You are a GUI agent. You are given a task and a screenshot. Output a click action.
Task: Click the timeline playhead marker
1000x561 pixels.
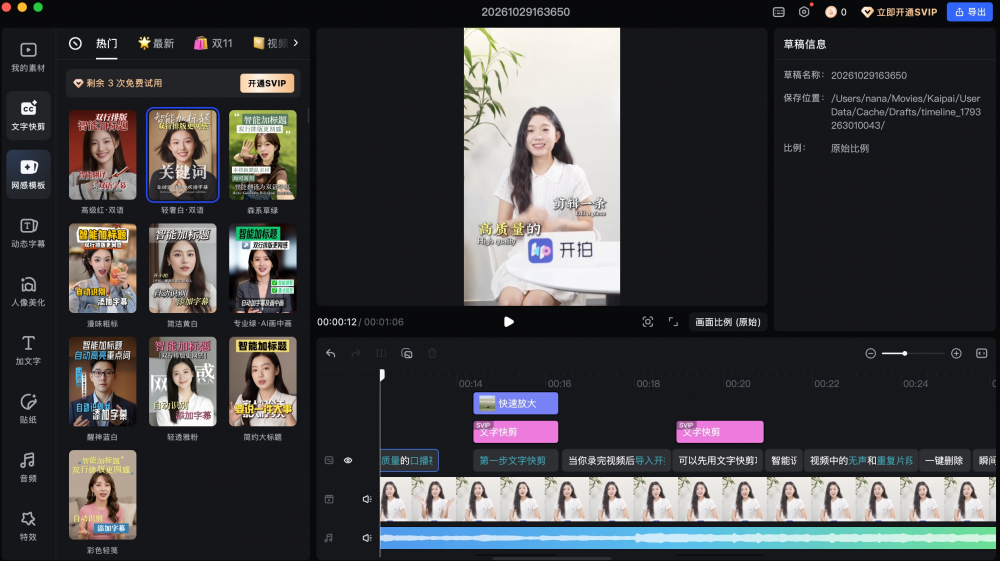click(x=382, y=374)
